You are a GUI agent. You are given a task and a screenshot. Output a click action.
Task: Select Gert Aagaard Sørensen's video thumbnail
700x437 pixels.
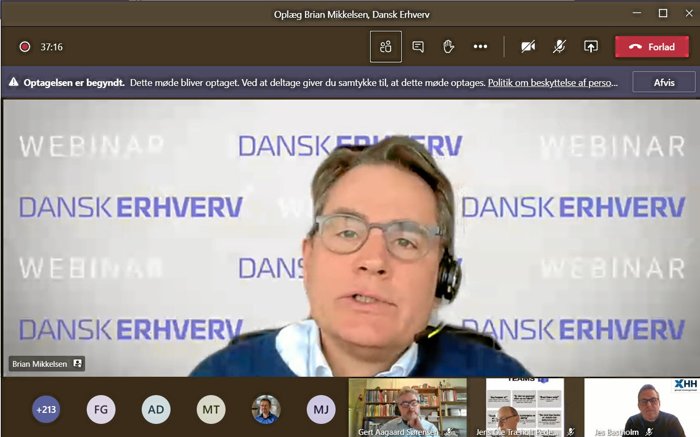tap(407, 407)
